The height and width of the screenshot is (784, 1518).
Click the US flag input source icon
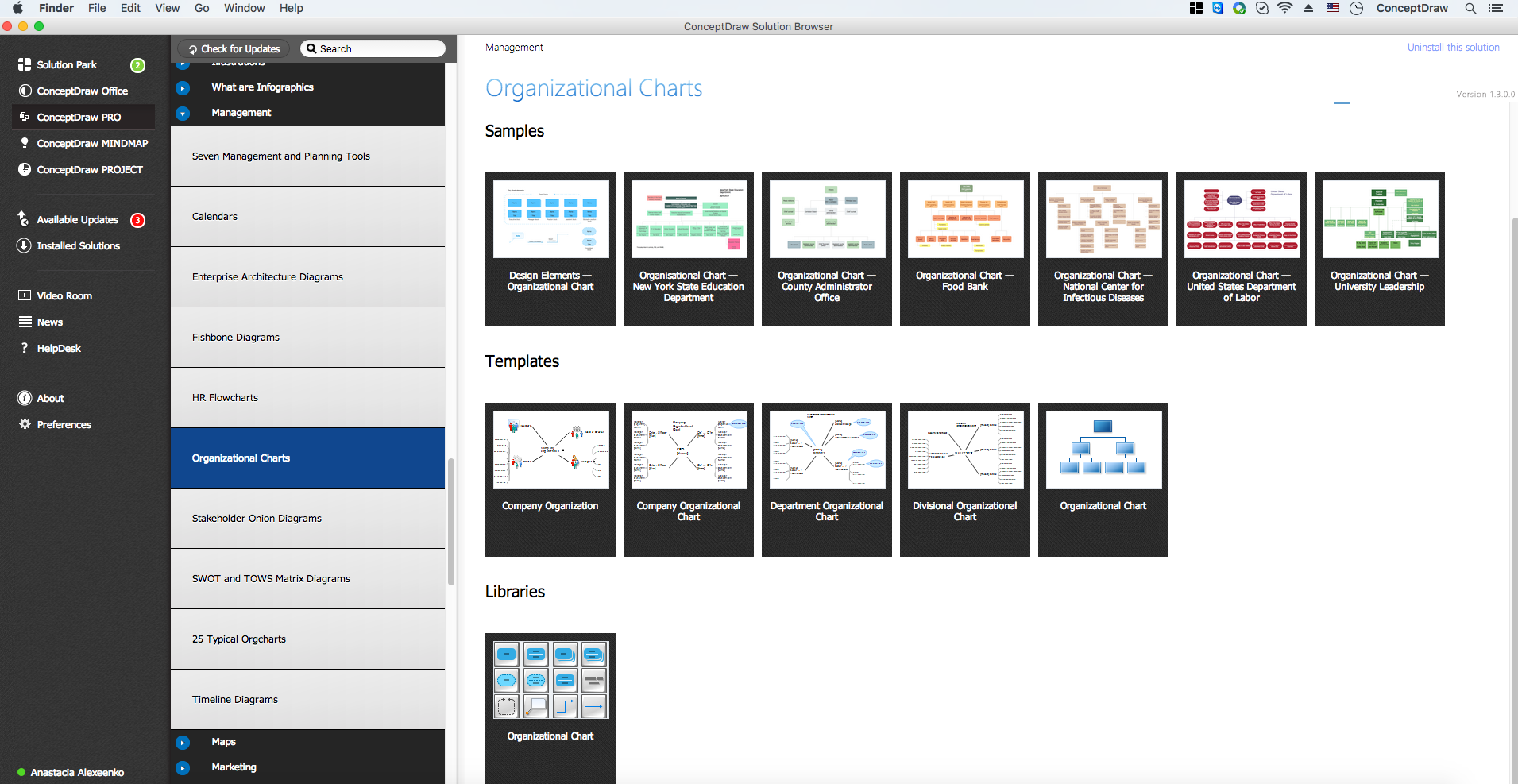1333,8
